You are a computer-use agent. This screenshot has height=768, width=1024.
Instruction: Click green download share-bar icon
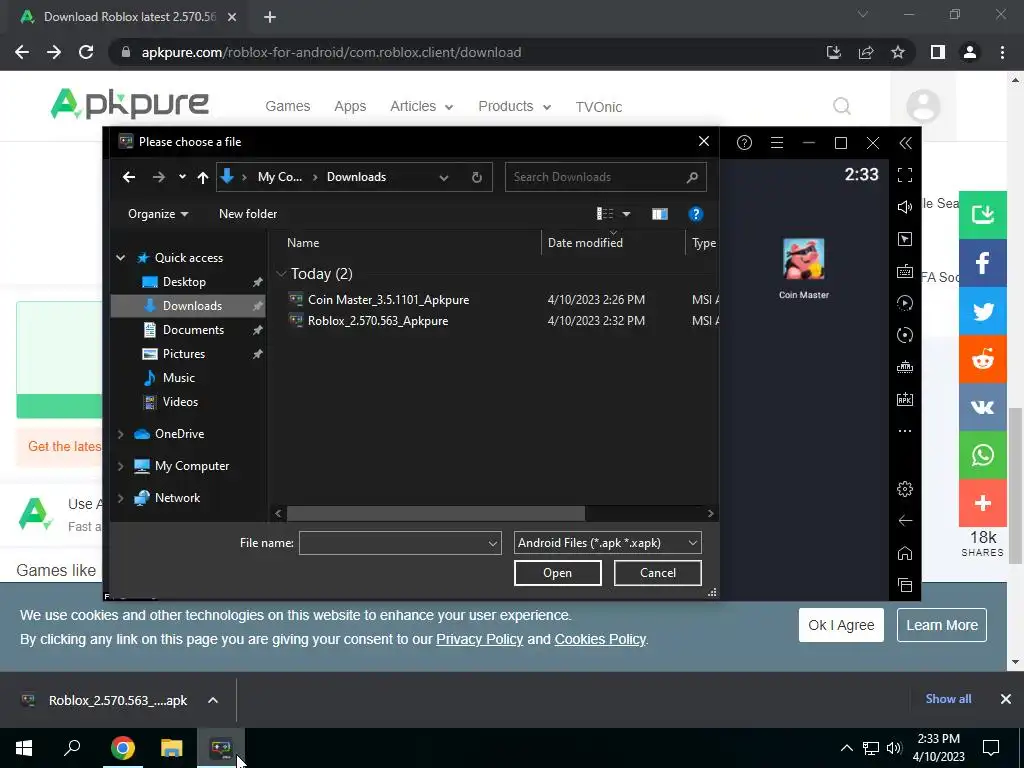(982, 215)
